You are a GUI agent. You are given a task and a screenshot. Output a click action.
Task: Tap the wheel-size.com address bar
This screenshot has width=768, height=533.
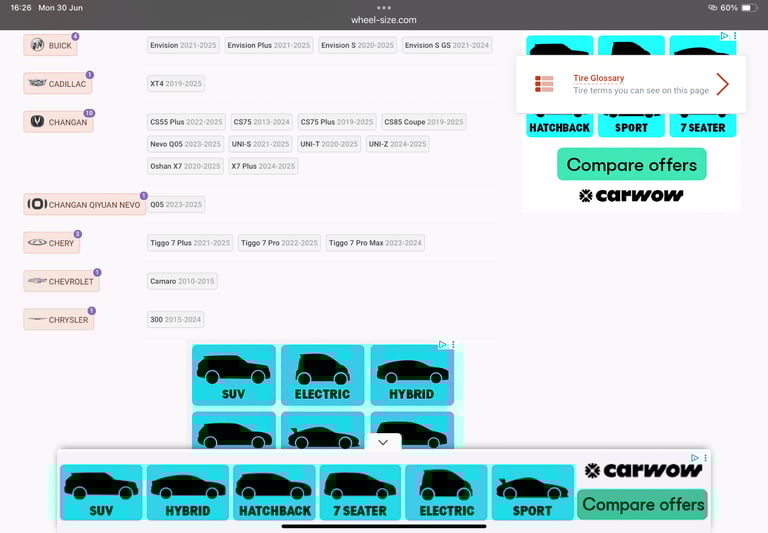[384, 20]
